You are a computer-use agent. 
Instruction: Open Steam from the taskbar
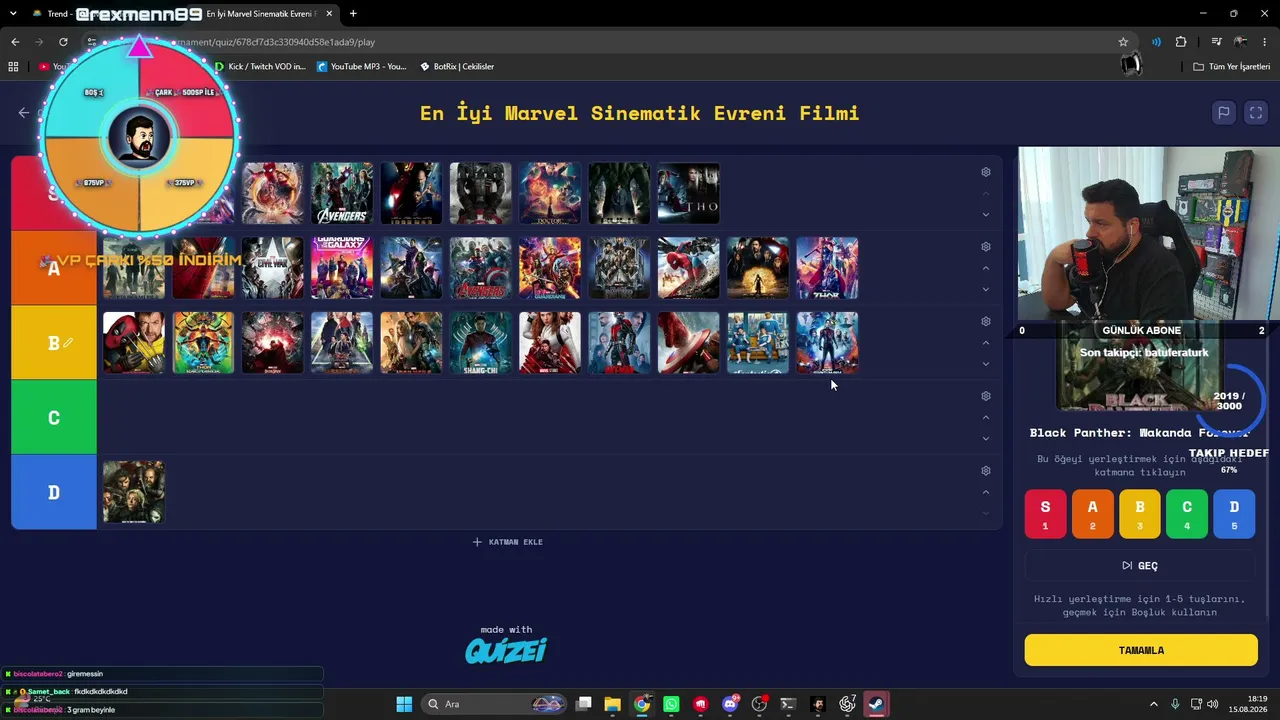pyautogui.click(x=876, y=704)
